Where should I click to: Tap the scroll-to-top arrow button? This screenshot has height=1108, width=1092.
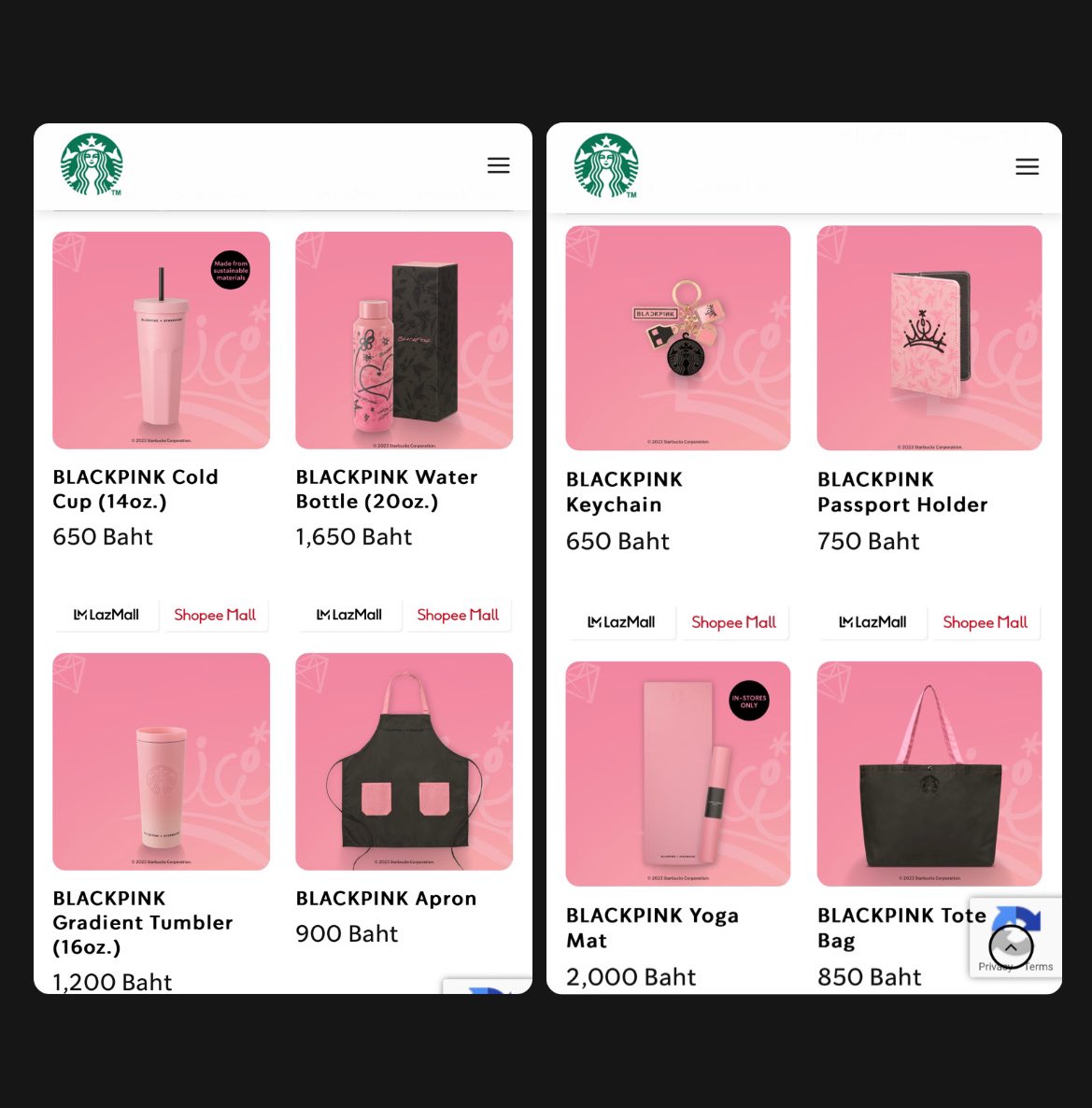pyautogui.click(x=1011, y=947)
